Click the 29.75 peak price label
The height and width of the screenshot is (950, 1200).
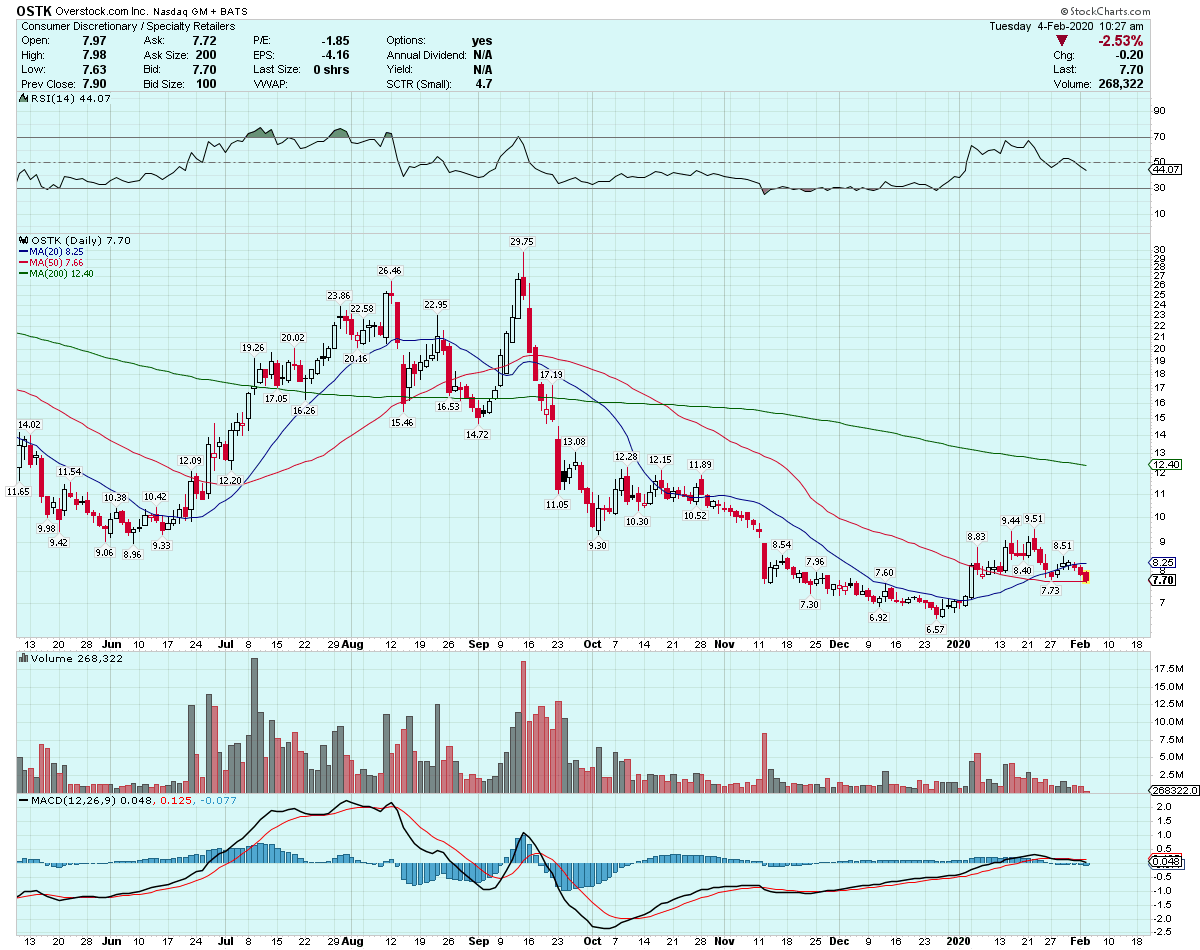521,241
